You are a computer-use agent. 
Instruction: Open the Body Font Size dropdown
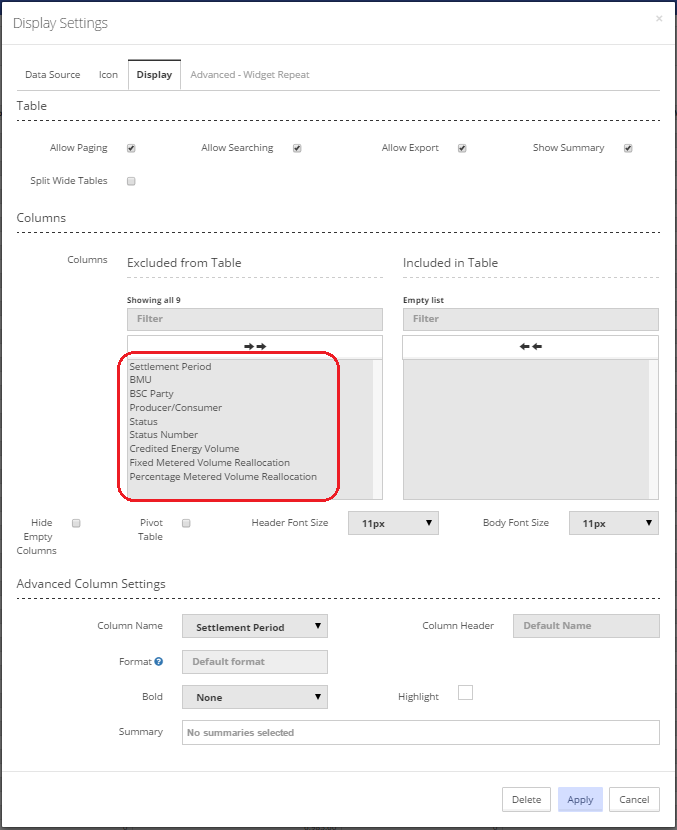coord(613,523)
